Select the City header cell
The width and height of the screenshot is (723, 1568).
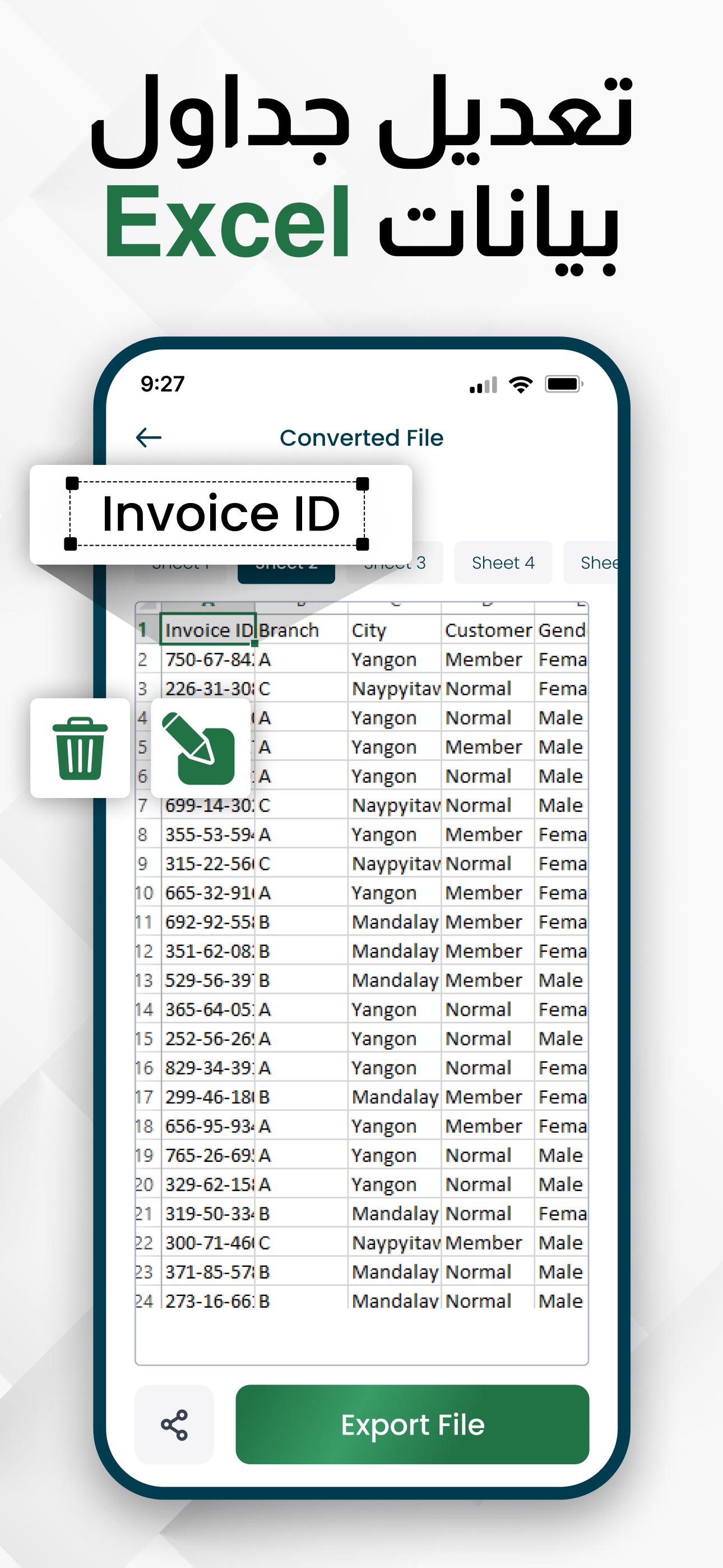(395, 629)
